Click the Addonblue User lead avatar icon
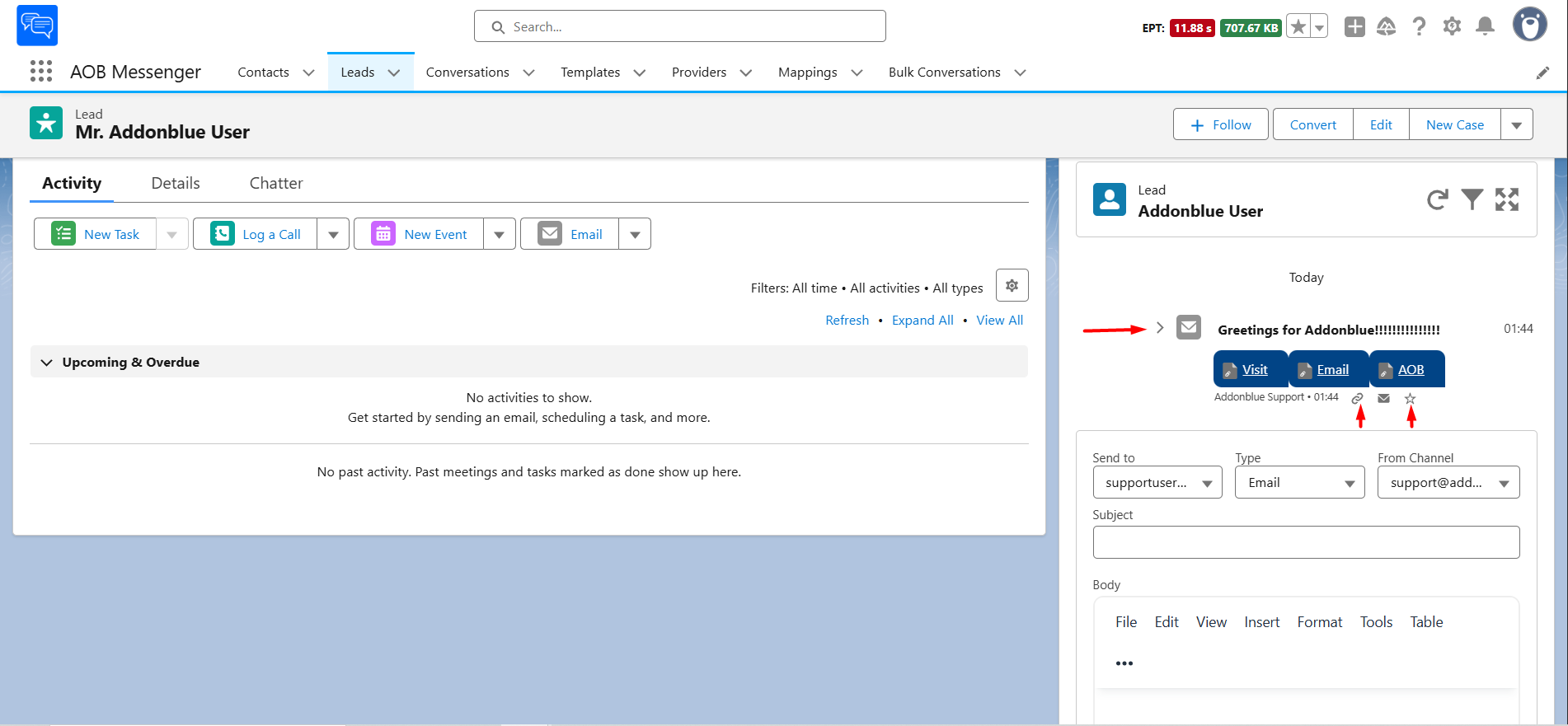1568x726 pixels. tap(1110, 199)
